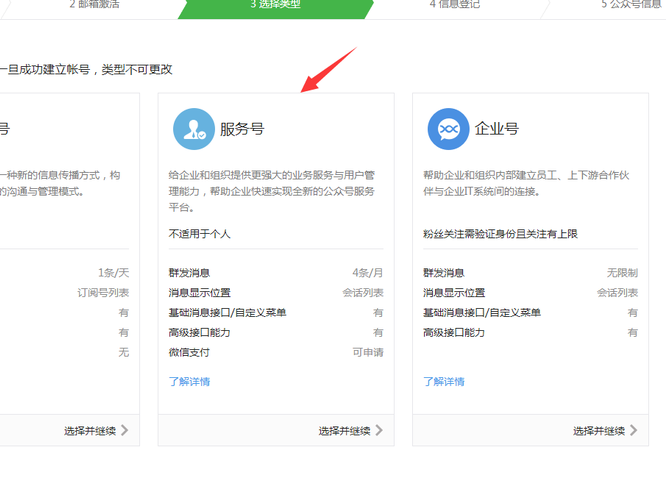Select step 2 邮箱激活 tab

tap(94, 5)
